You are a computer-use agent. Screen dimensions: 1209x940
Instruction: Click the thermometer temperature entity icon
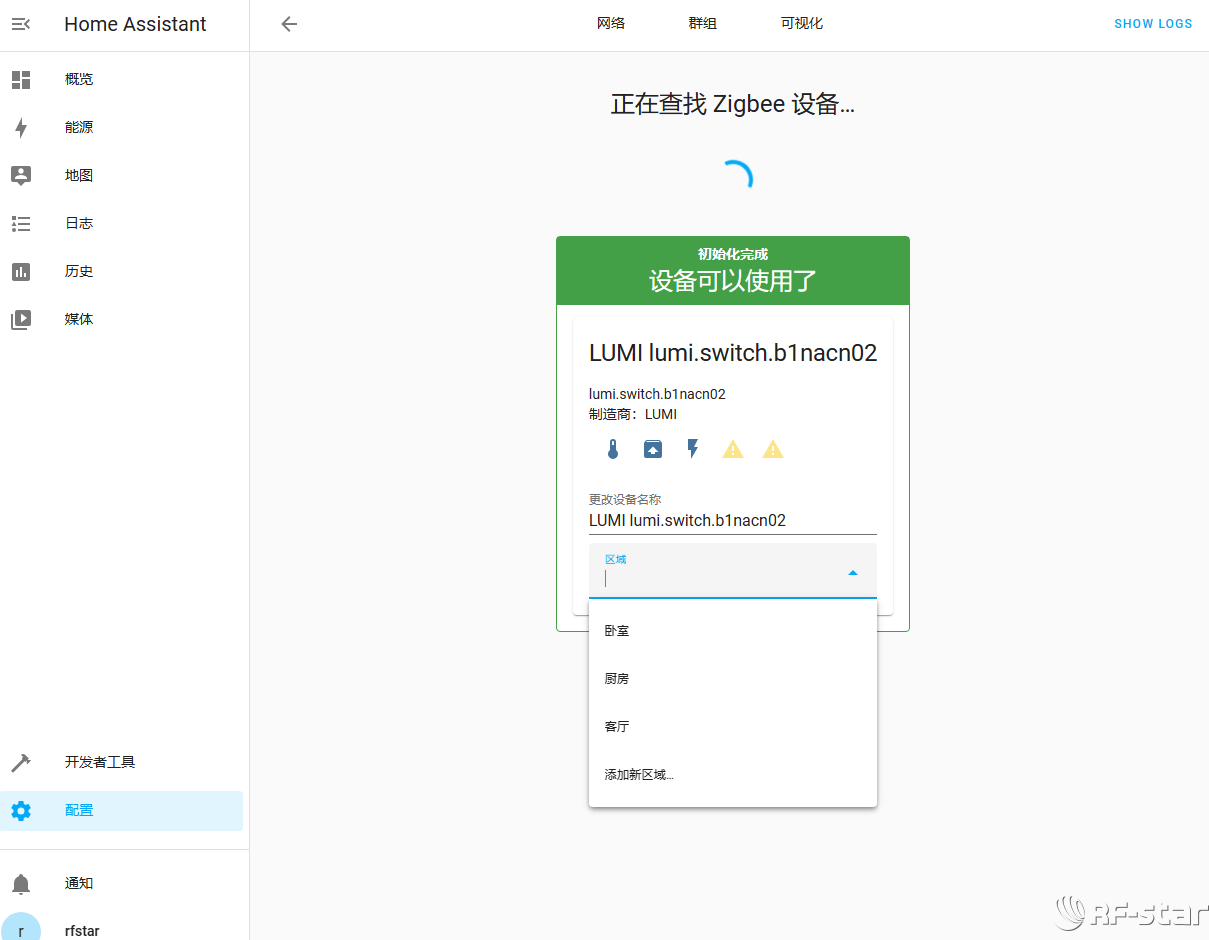click(613, 450)
